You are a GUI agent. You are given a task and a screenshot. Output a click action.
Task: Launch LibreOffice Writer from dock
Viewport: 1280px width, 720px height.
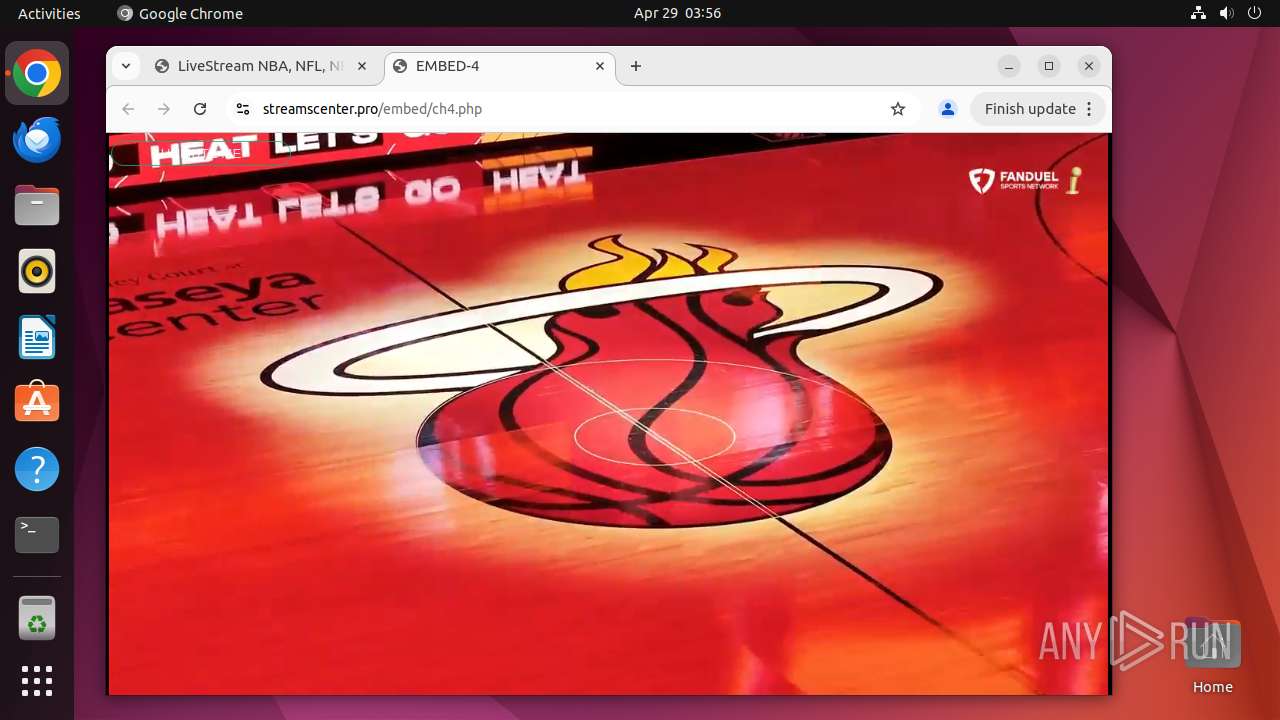tap(37, 338)
